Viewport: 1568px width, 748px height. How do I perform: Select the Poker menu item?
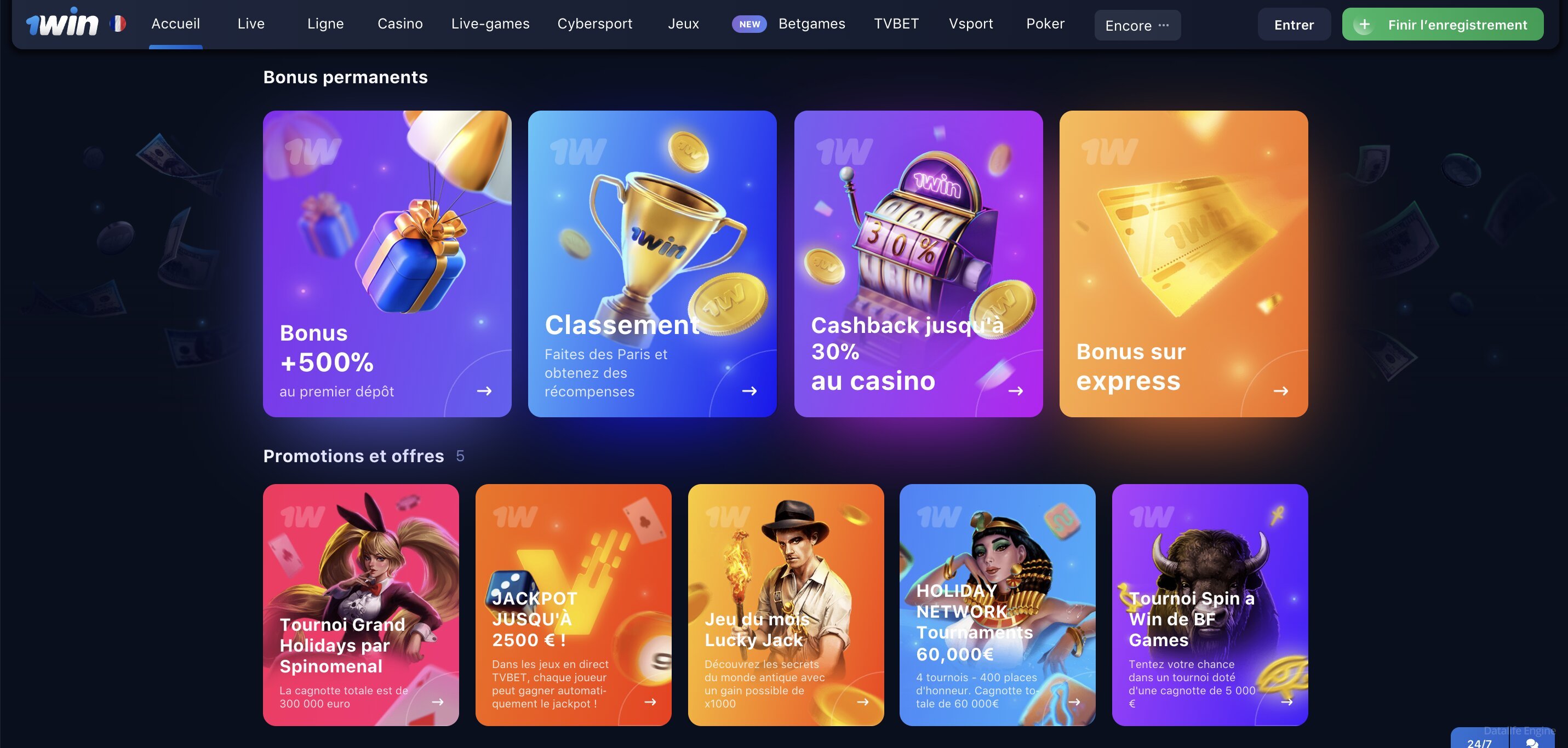tap(1045, 24)
